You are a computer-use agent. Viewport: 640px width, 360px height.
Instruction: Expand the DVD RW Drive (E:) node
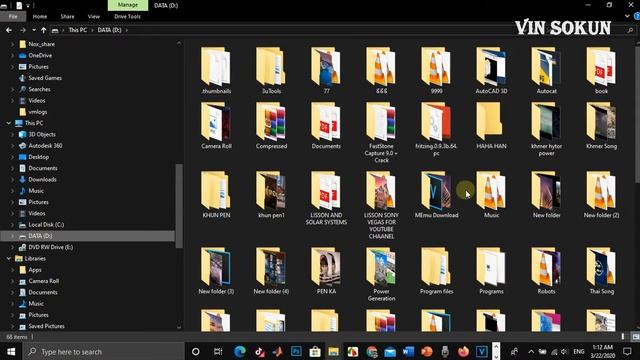12,247
